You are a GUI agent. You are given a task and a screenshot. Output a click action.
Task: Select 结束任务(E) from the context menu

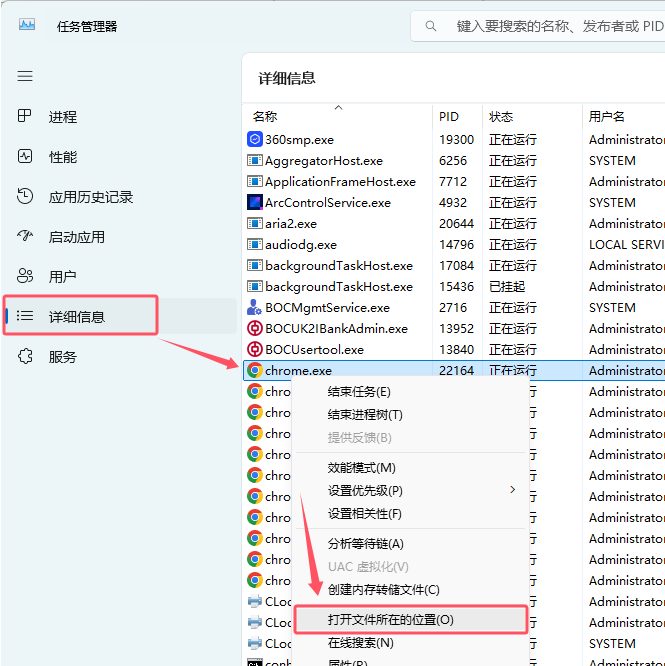pos(359,392)
